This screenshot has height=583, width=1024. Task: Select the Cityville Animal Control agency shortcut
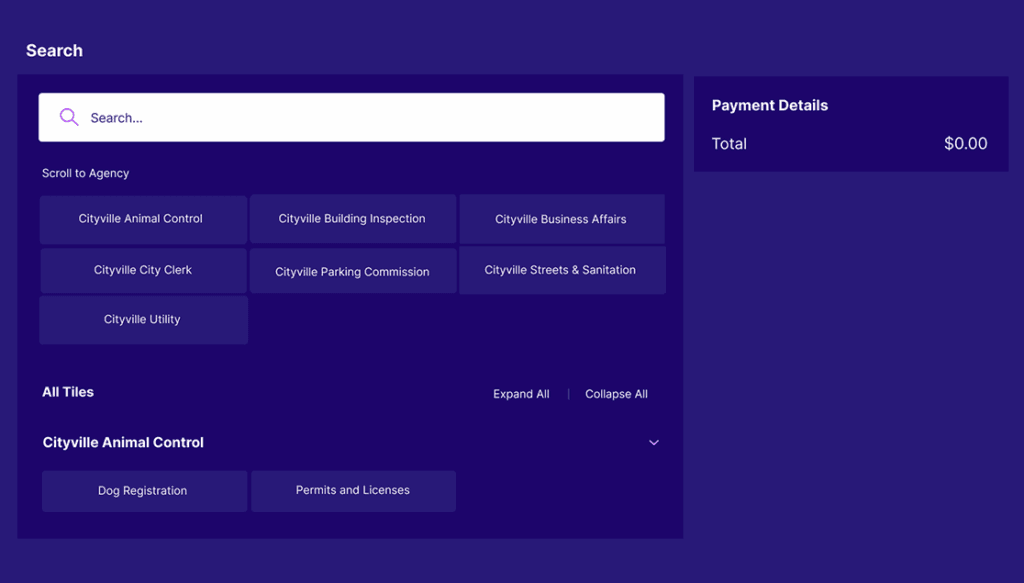pos(143,218)
